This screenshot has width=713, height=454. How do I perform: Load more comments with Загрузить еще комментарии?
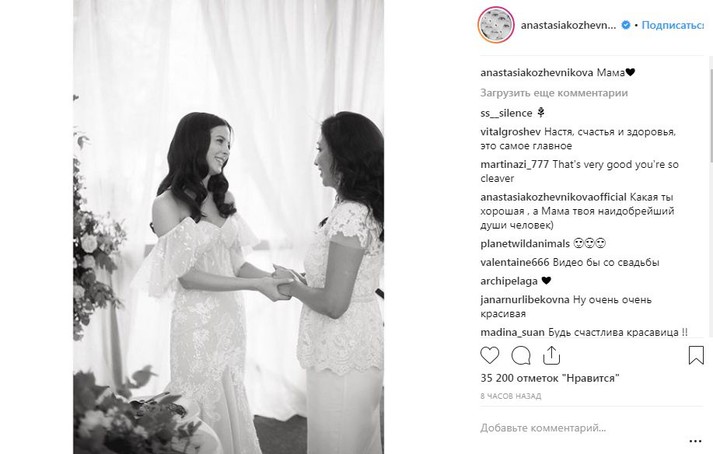[554, 93]
